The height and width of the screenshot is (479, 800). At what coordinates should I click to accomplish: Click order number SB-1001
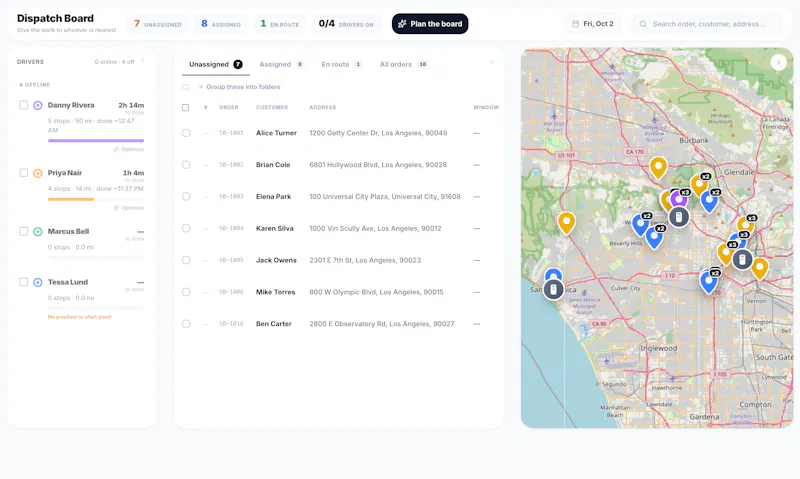(x=231, y=133)
